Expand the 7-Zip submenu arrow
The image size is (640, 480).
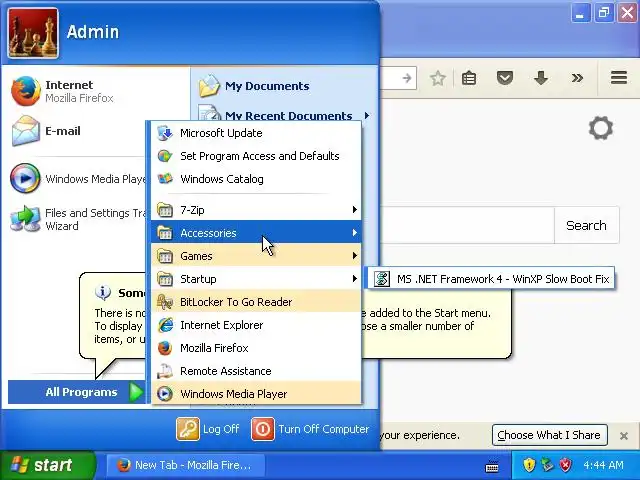click(x=354, y=210)
